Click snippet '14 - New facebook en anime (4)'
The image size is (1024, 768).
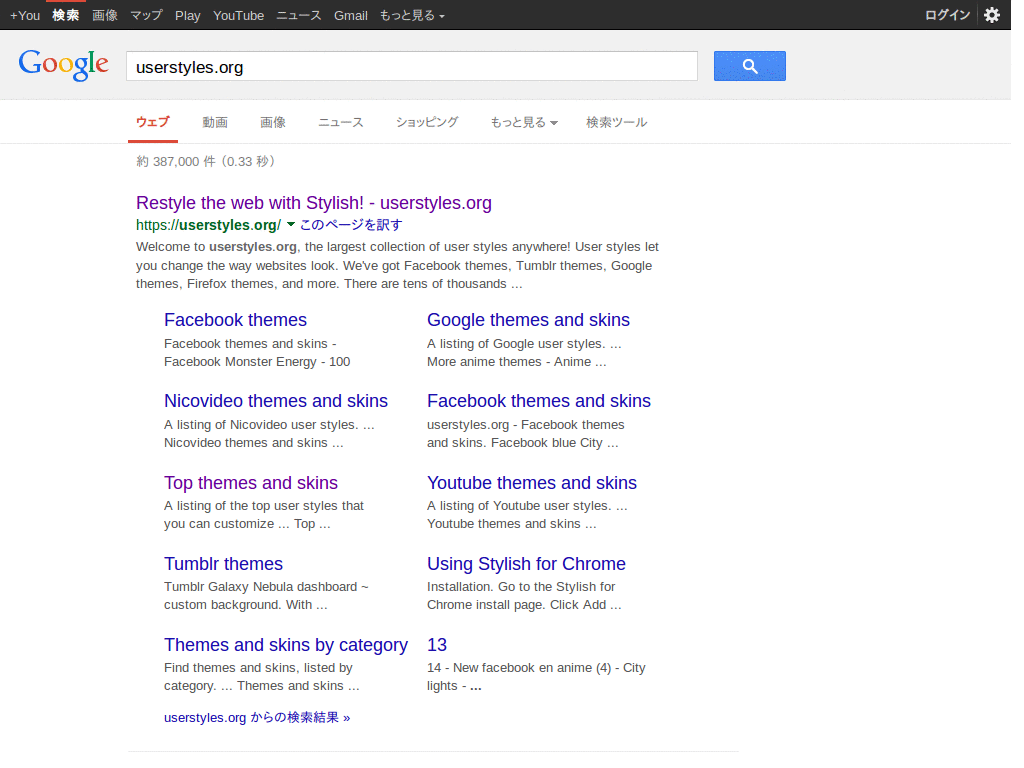click(x=519, y=667)
